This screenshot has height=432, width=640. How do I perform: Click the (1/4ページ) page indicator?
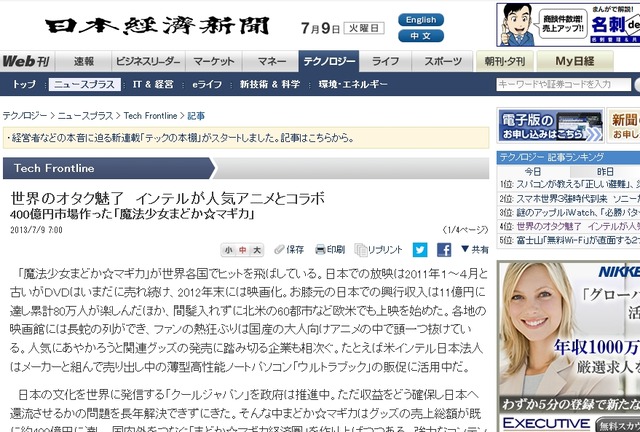pyautogui.click(x=465, y=230)
